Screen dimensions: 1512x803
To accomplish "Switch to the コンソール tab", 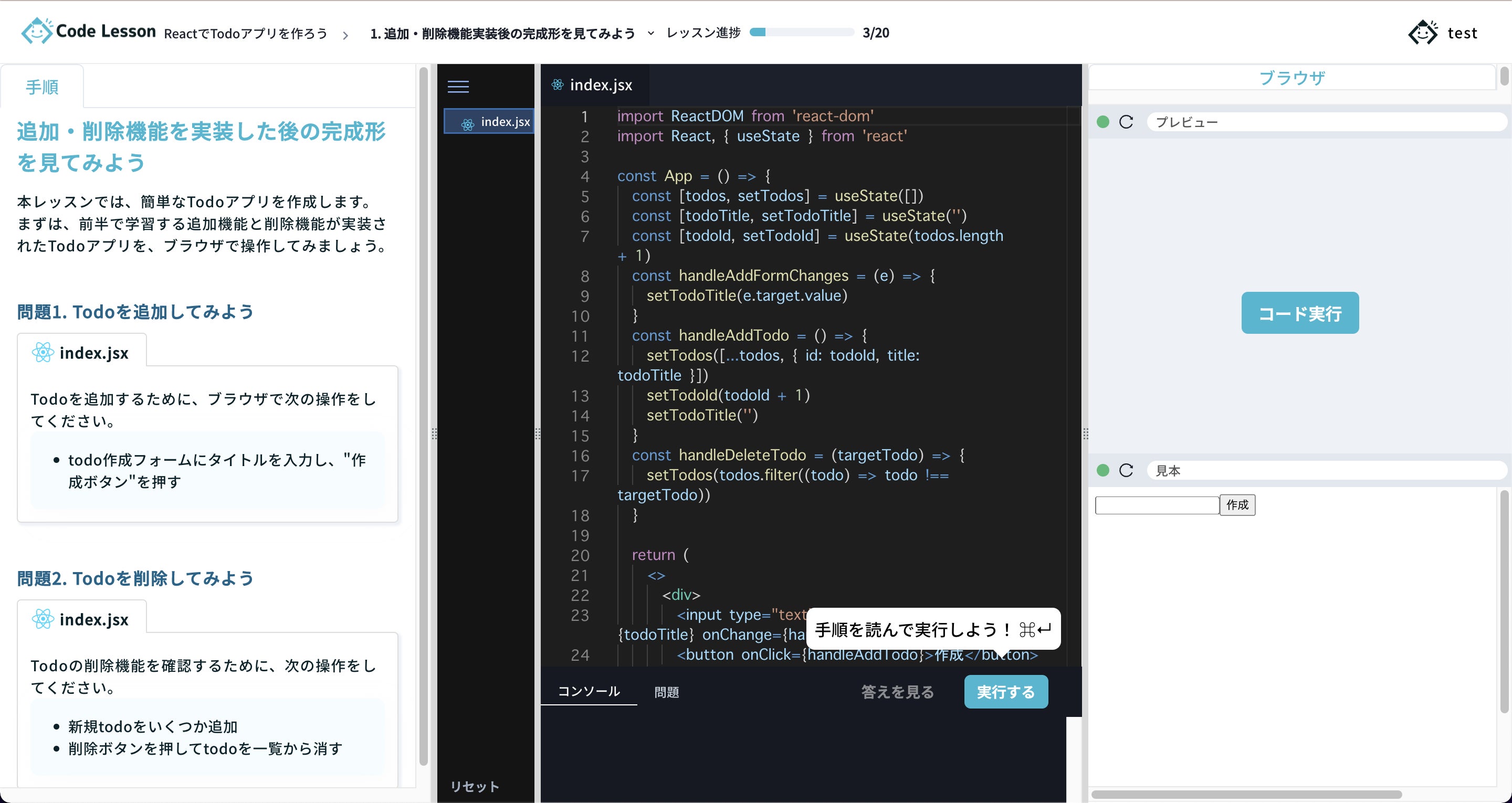I will click(588, 692).
